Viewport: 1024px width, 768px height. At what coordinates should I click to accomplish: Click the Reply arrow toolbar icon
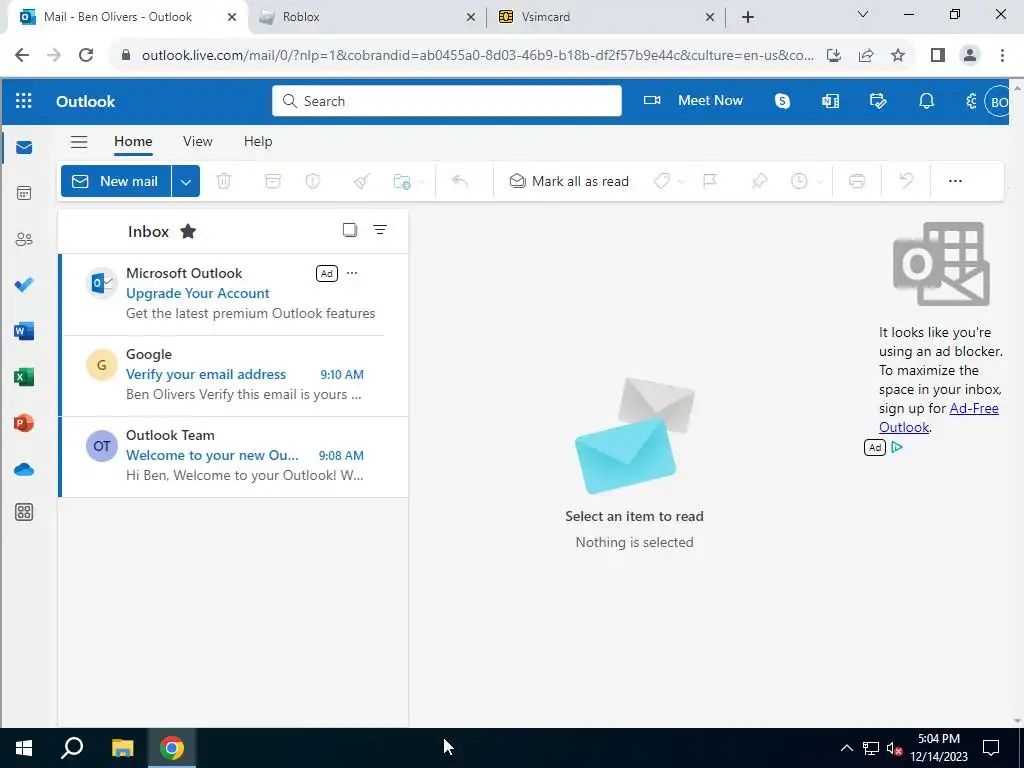coord(460,181)
